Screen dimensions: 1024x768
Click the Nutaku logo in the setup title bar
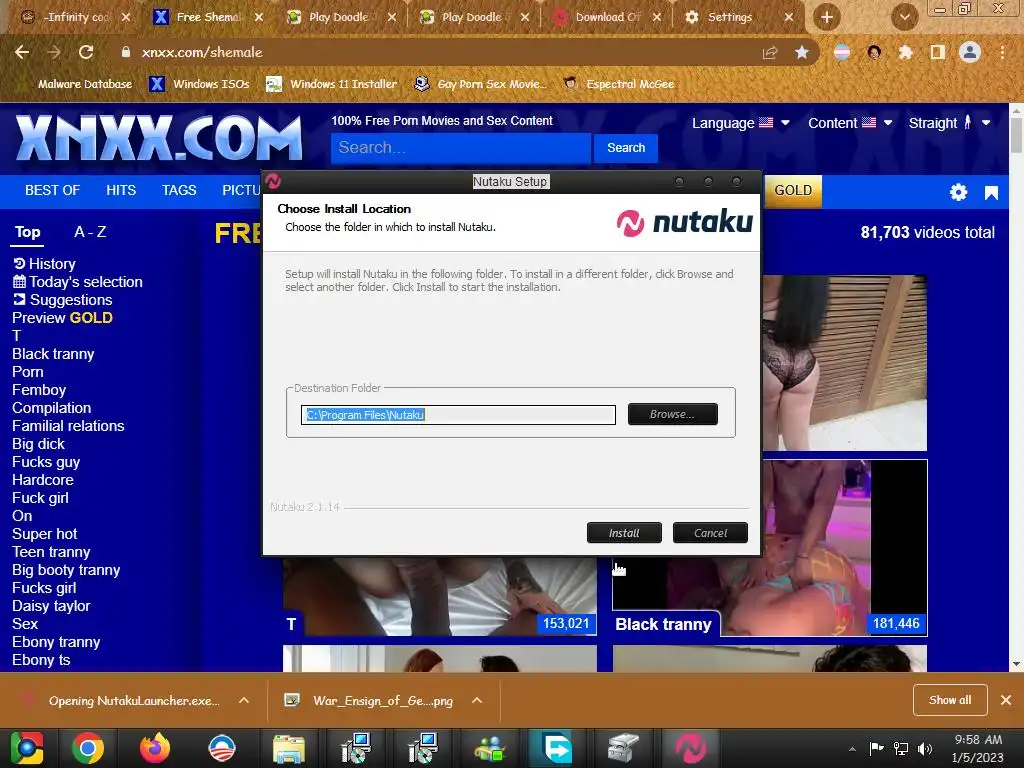click(273, 181)
